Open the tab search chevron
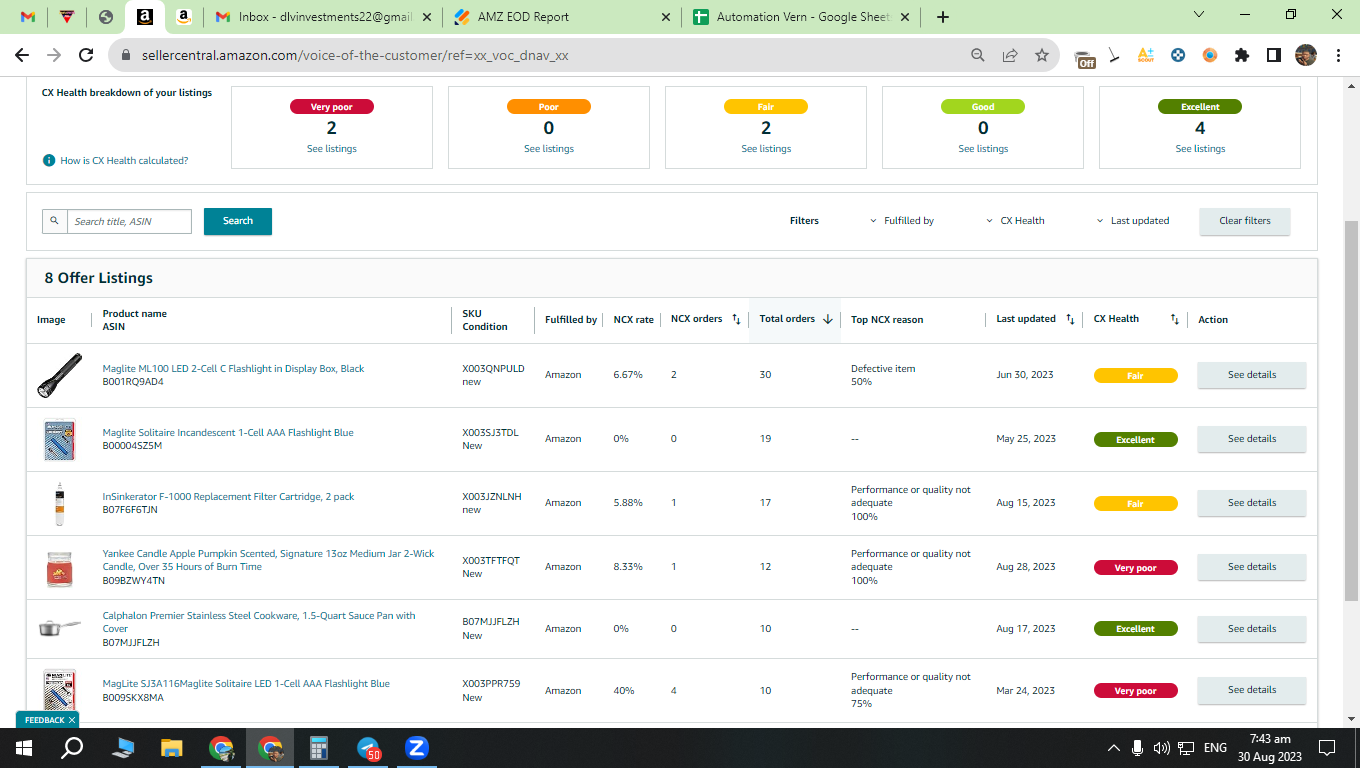 (1200, 15)
